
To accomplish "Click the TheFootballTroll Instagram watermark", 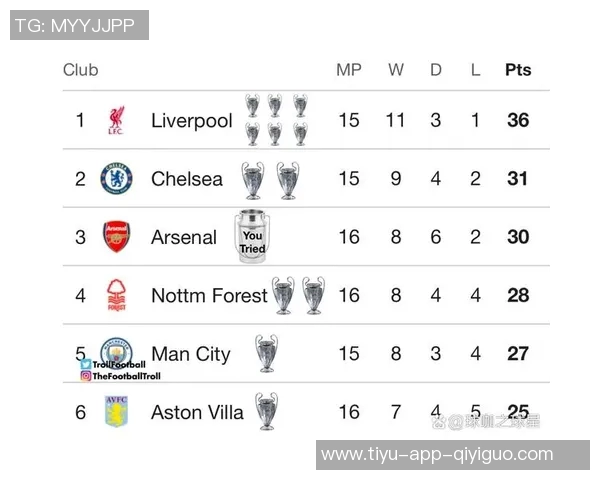I will coord(121,376).
